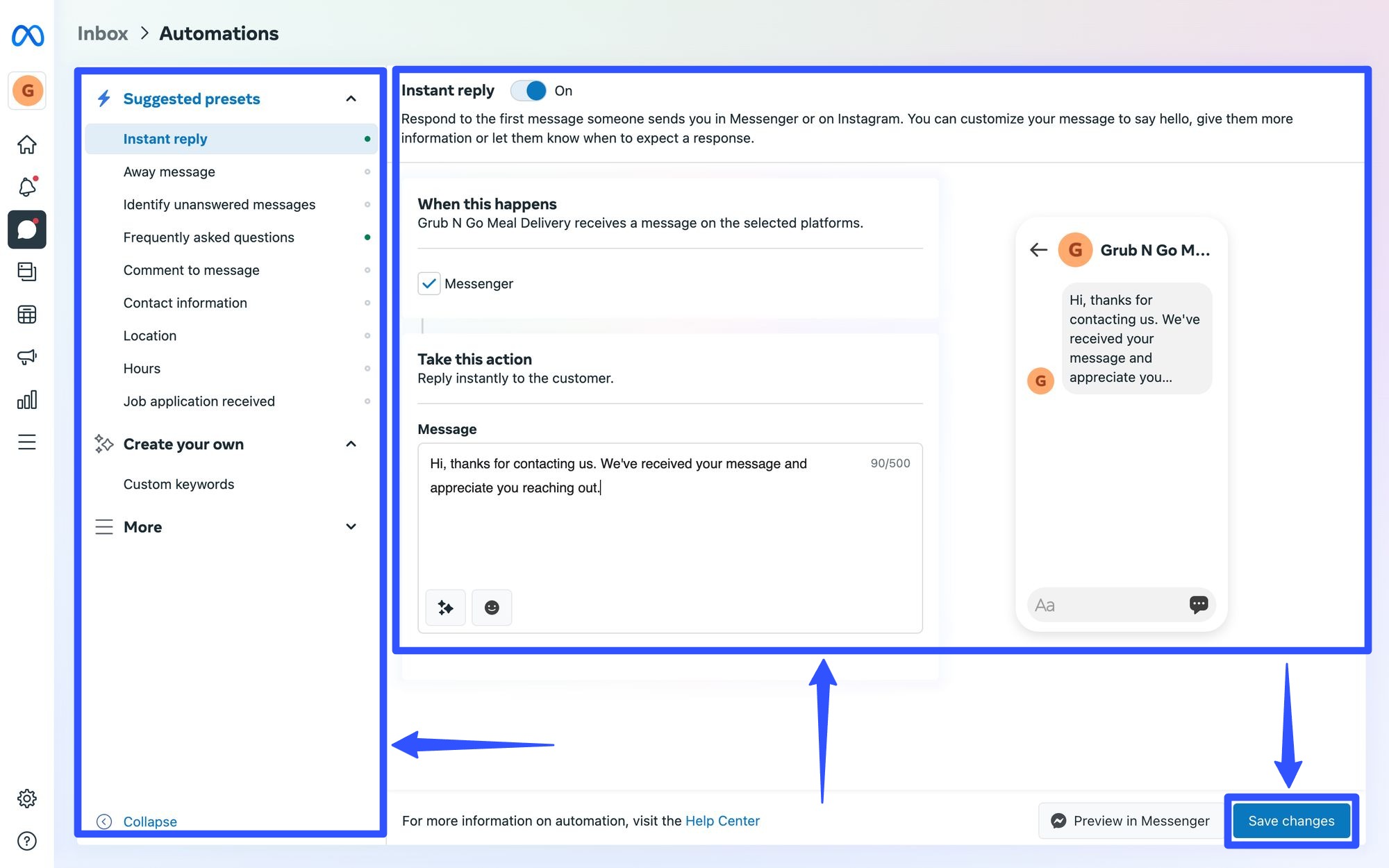1389x868 pixels.
Task: Turn off the Instant reply toggle
Action: (x=529, y=90)
